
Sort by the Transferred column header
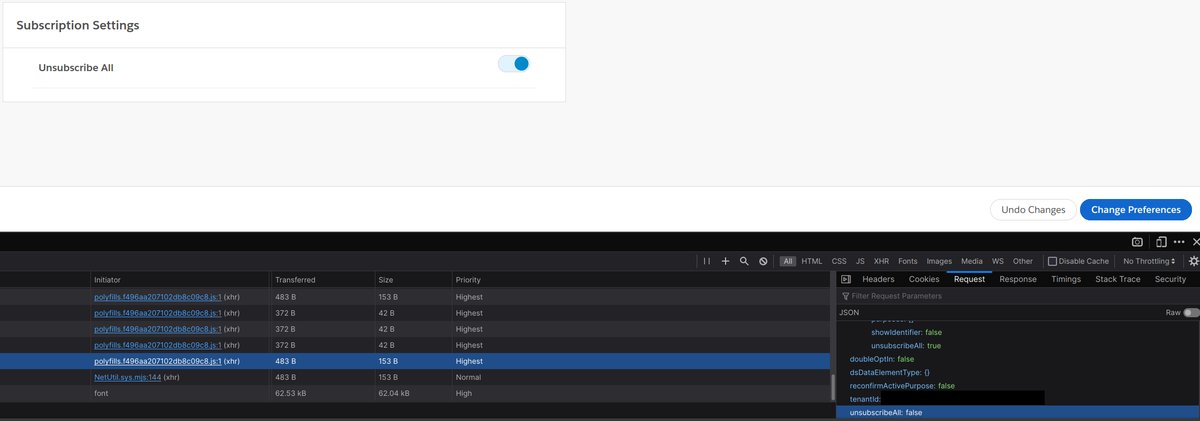click(x=321, y=279)
